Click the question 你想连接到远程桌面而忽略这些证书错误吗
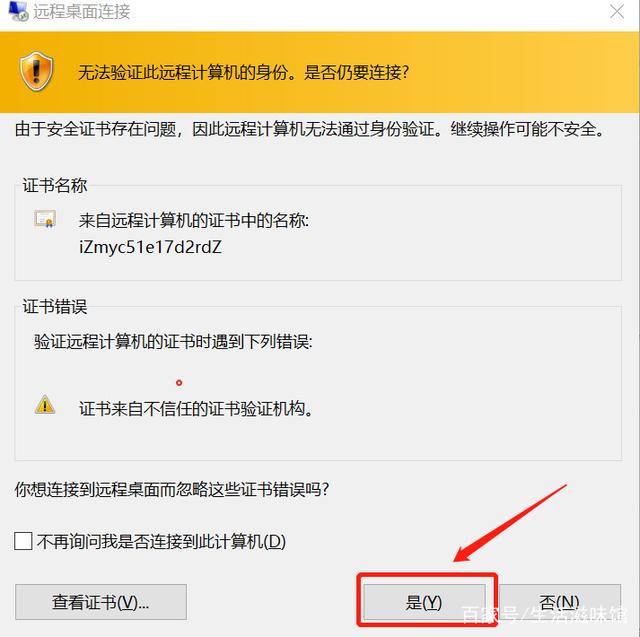The image size is (640, 637). [171, 489]
